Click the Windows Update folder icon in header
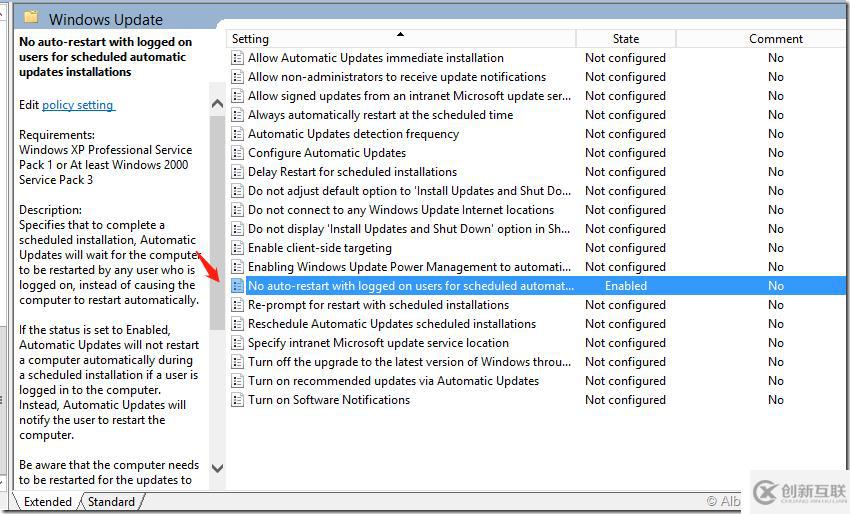This screenshot has width=850, height=514. (31, 17)
